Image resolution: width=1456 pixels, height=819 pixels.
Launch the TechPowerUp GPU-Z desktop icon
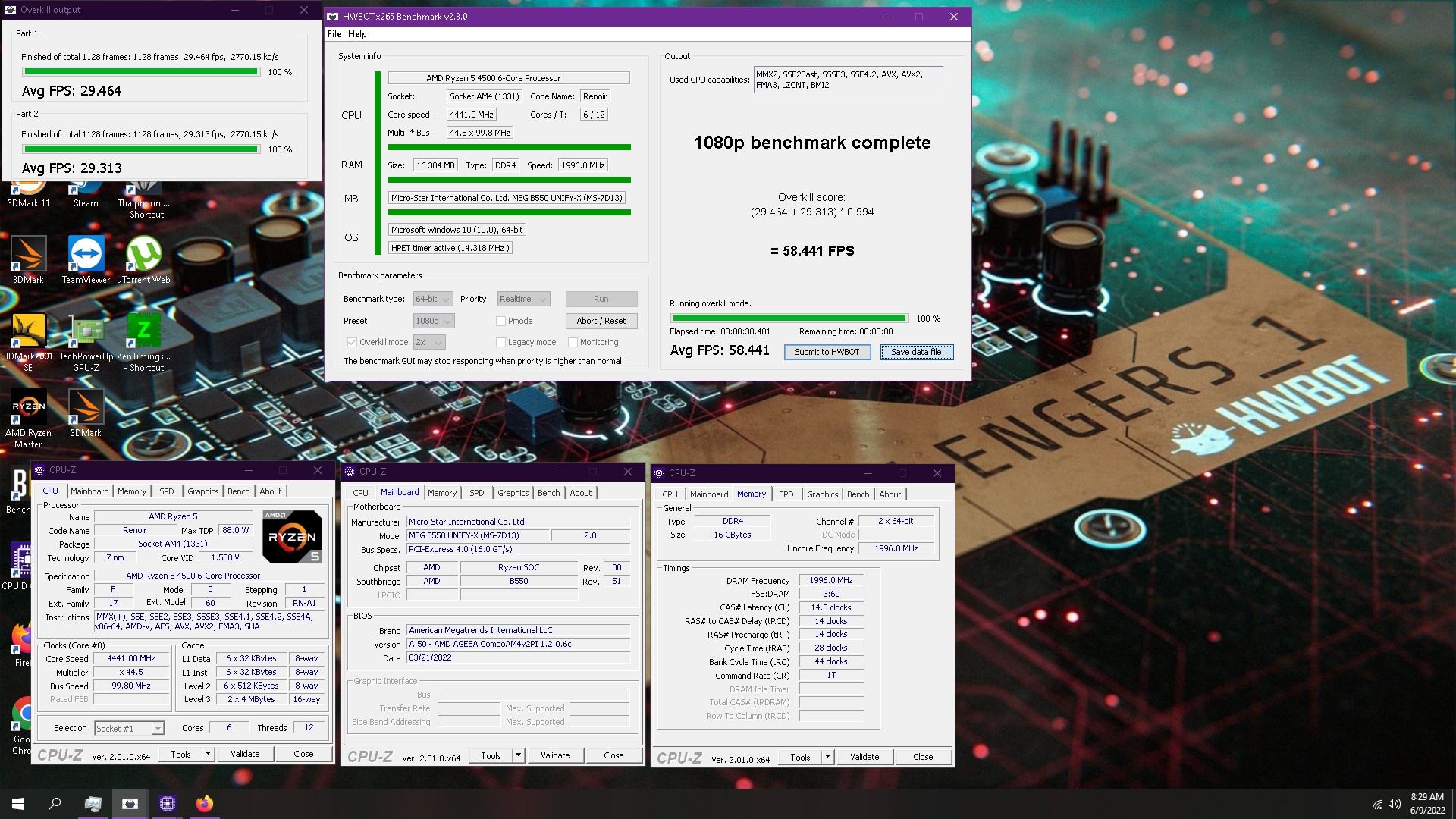(x=86, y=341)
